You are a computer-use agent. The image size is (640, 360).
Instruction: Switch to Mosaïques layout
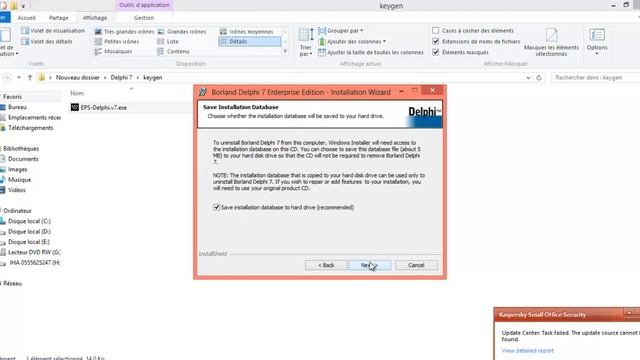click(113, 51)
